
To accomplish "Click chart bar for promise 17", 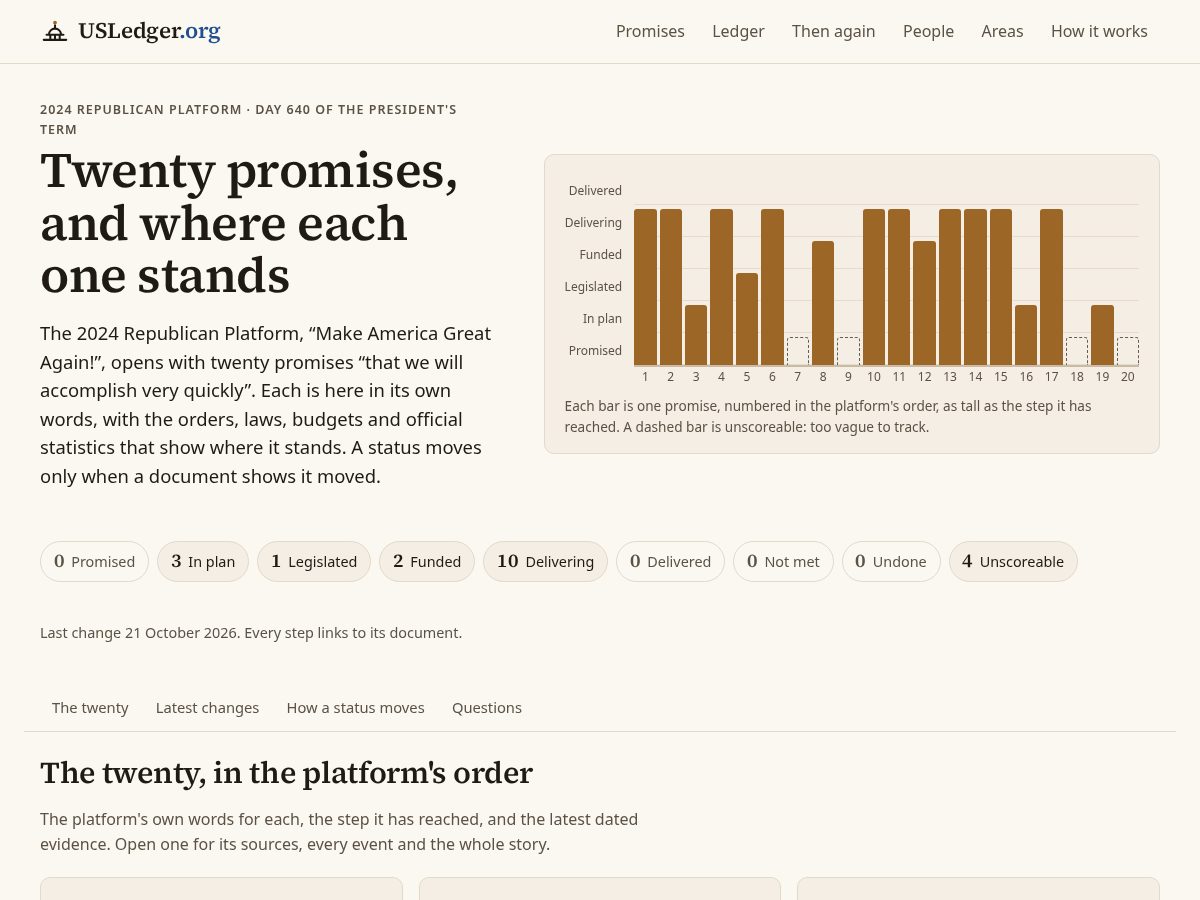I will pos(1051,287).
